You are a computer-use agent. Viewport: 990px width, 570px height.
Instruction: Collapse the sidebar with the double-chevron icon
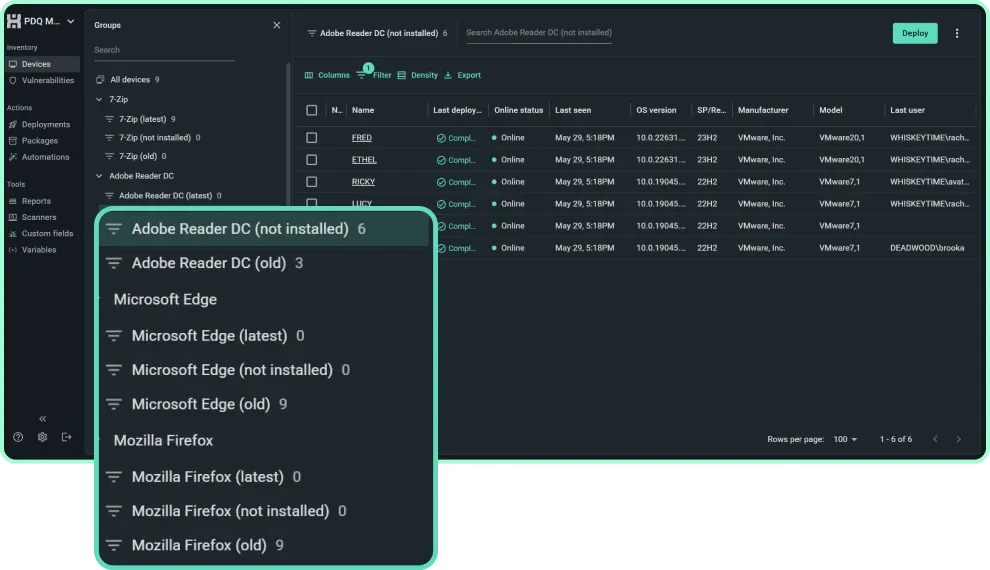(42, 419)
